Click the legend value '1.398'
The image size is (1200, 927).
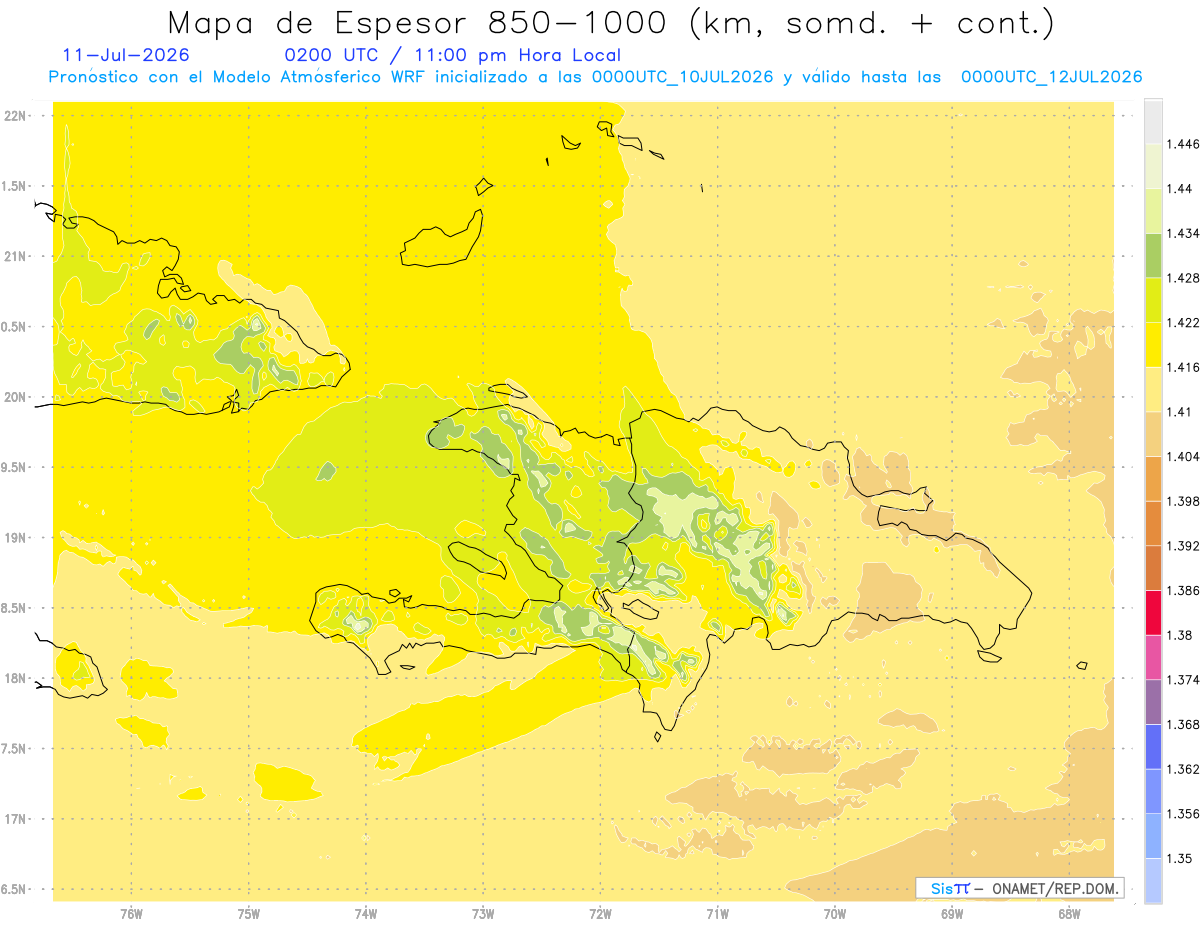click(x=1181, y=501)
